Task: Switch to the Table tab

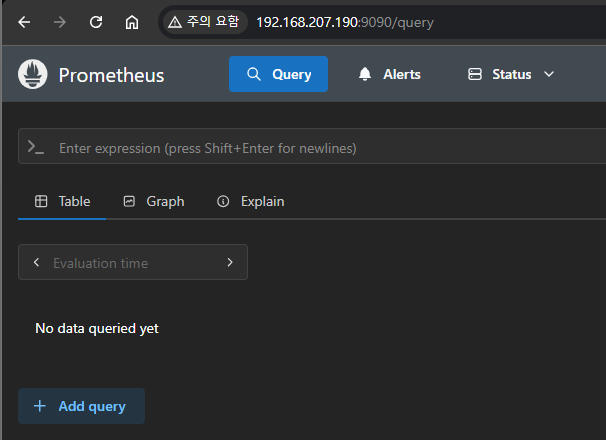Action: [62, 201]
